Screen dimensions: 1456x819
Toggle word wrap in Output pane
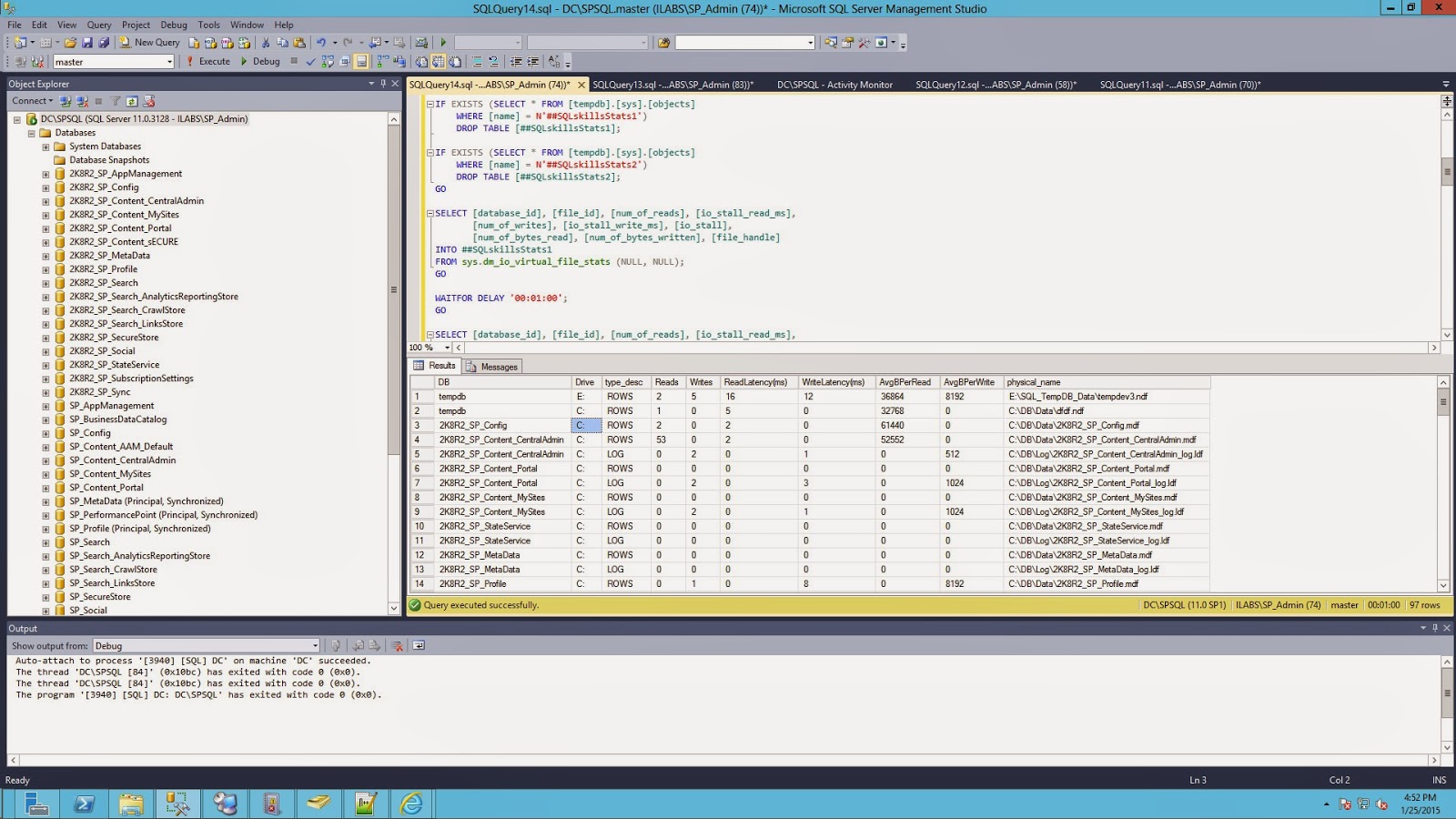point(419,646)
